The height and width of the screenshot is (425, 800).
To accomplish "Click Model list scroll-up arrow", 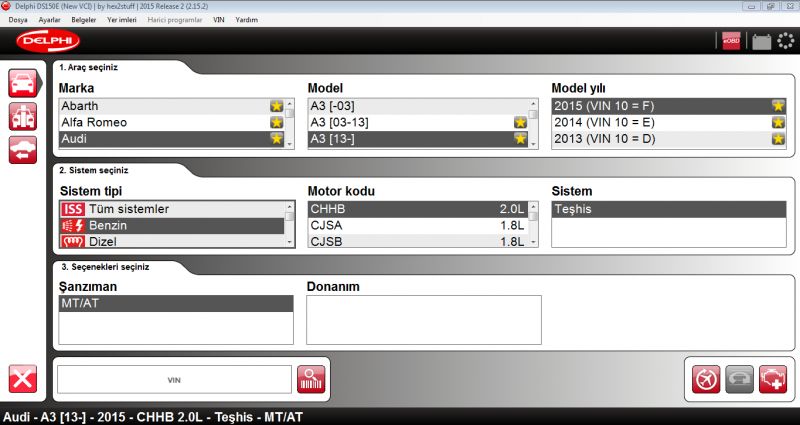I will (x=534, y=103).
